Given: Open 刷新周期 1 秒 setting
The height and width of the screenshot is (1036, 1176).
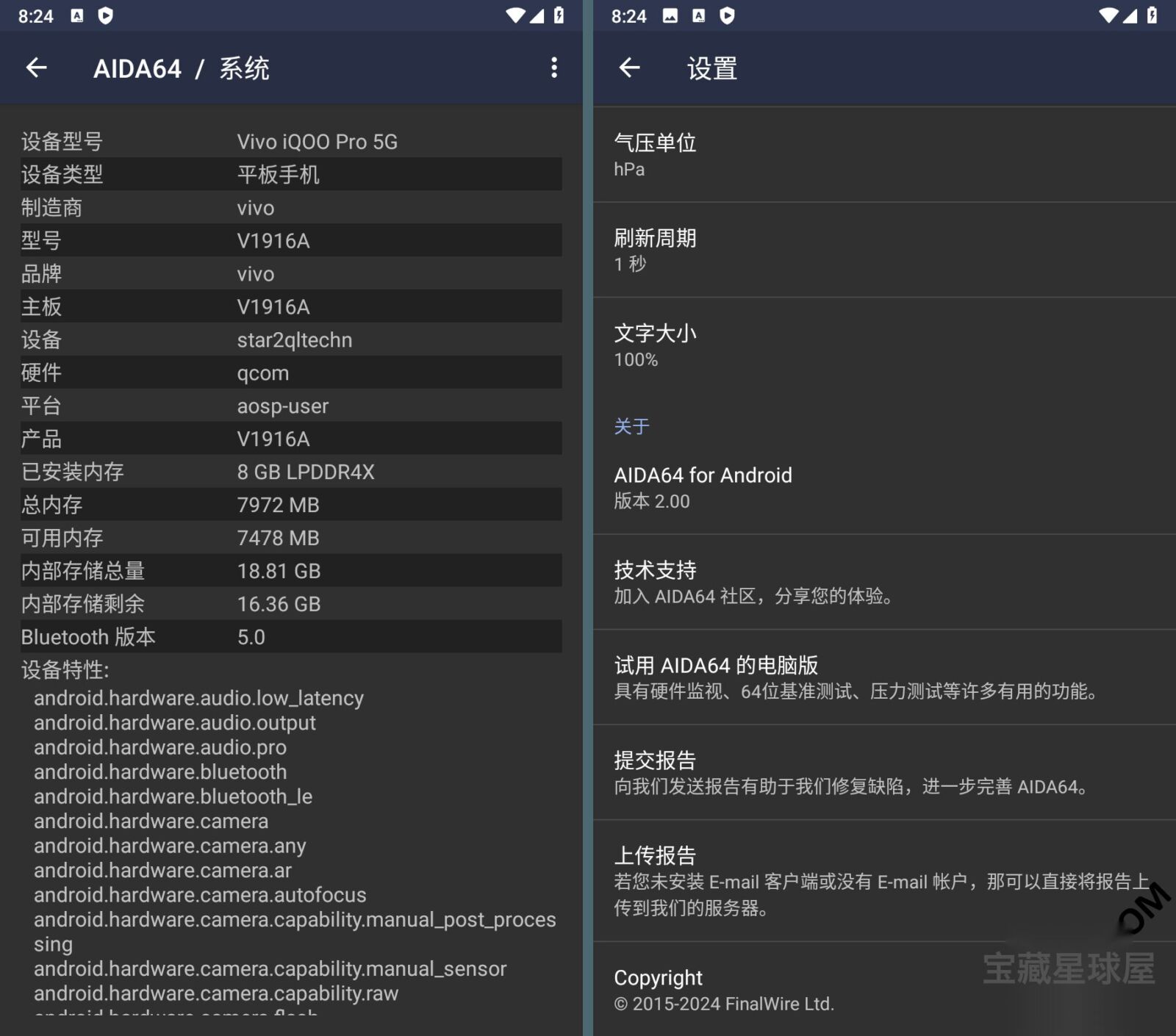Looking at the screenshot, I should [884, 251].
